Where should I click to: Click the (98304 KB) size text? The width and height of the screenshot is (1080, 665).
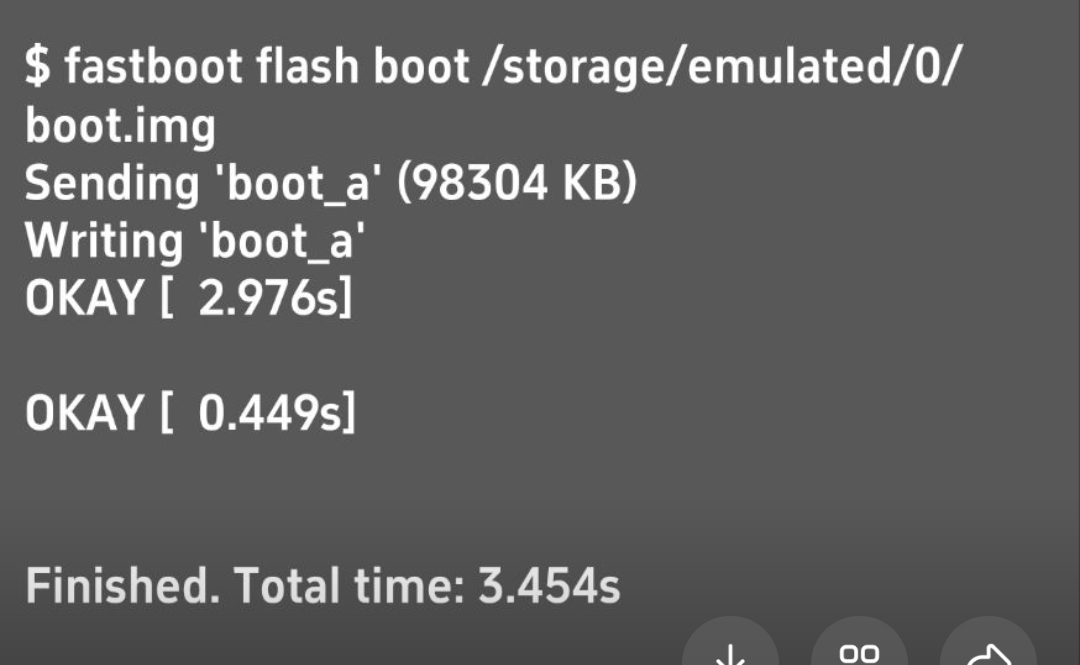(x=517, y=184)
